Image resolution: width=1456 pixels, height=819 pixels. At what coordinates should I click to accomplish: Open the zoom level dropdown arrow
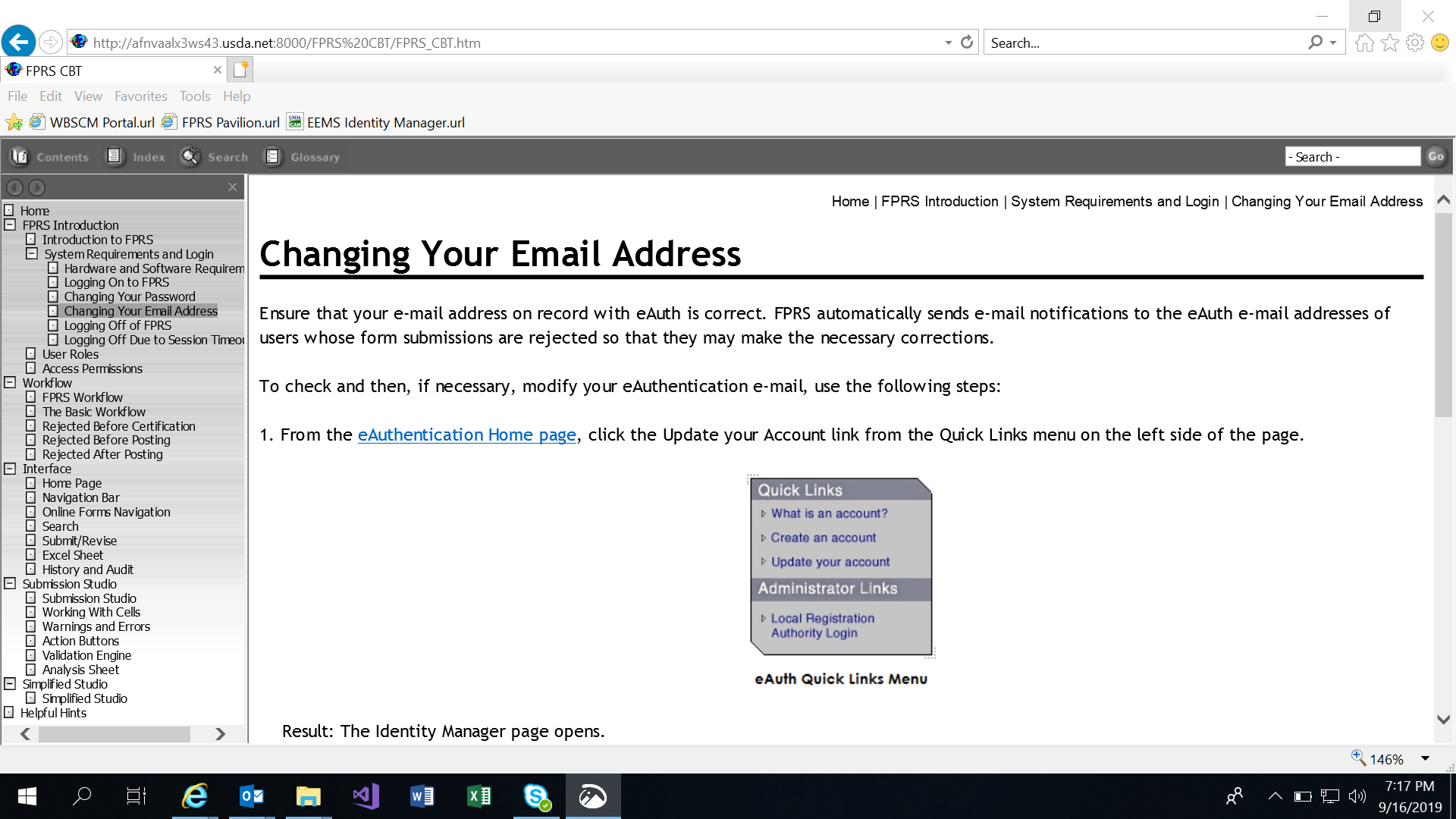pyautogui.click(x=1425, y=759)
